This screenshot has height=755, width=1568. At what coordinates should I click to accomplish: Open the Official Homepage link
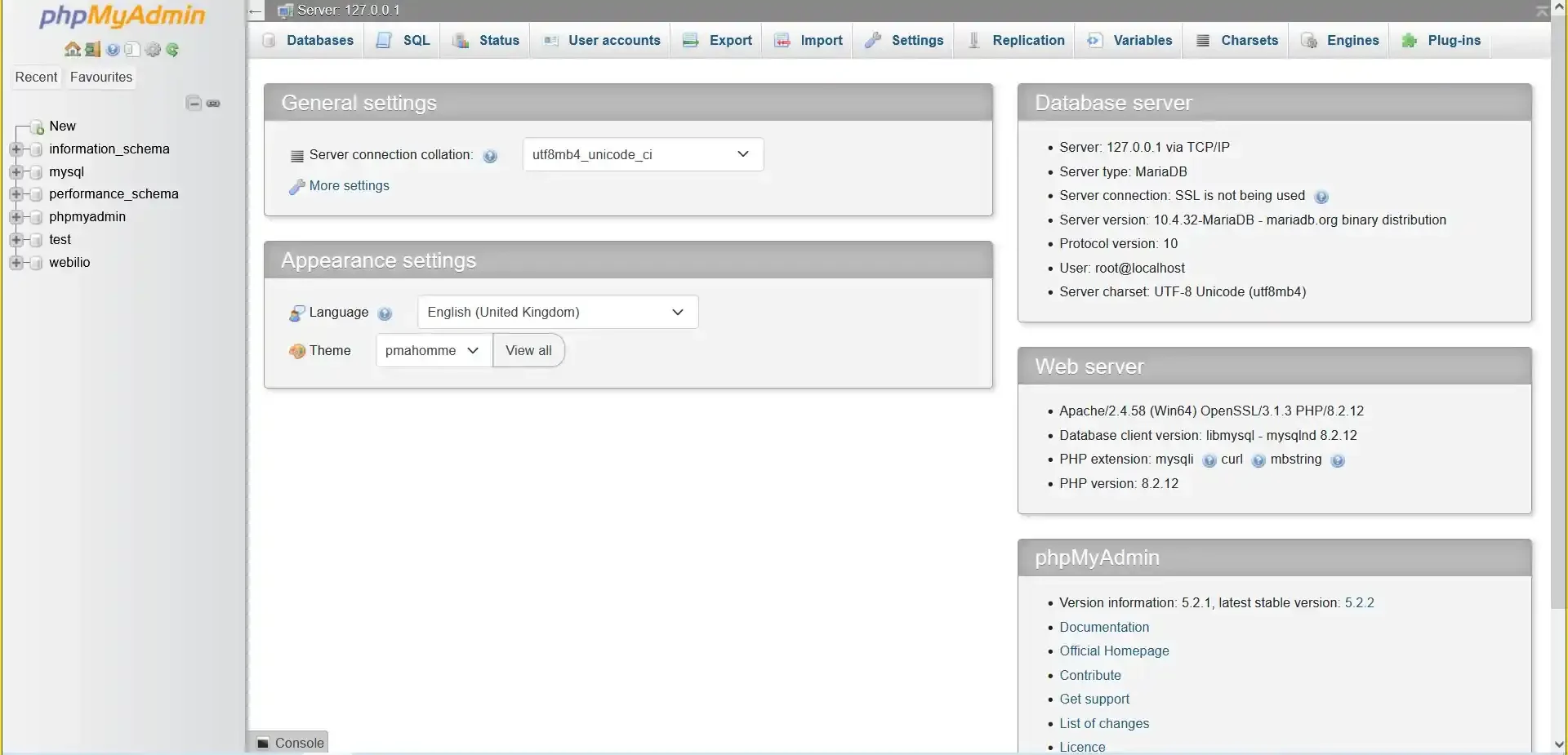[1115, 651]
